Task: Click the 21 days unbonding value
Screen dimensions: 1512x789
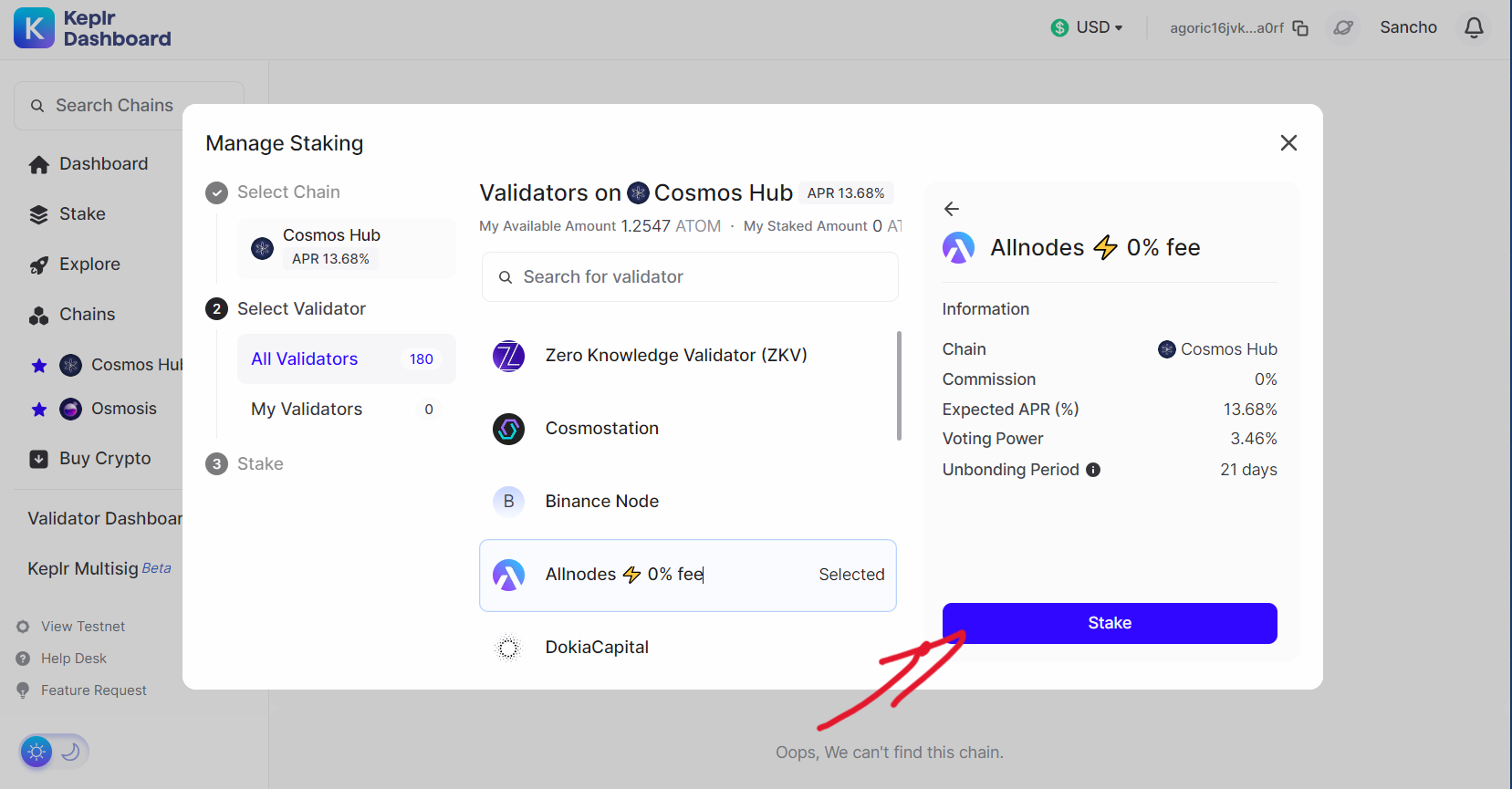Action: click(1248, 470)
